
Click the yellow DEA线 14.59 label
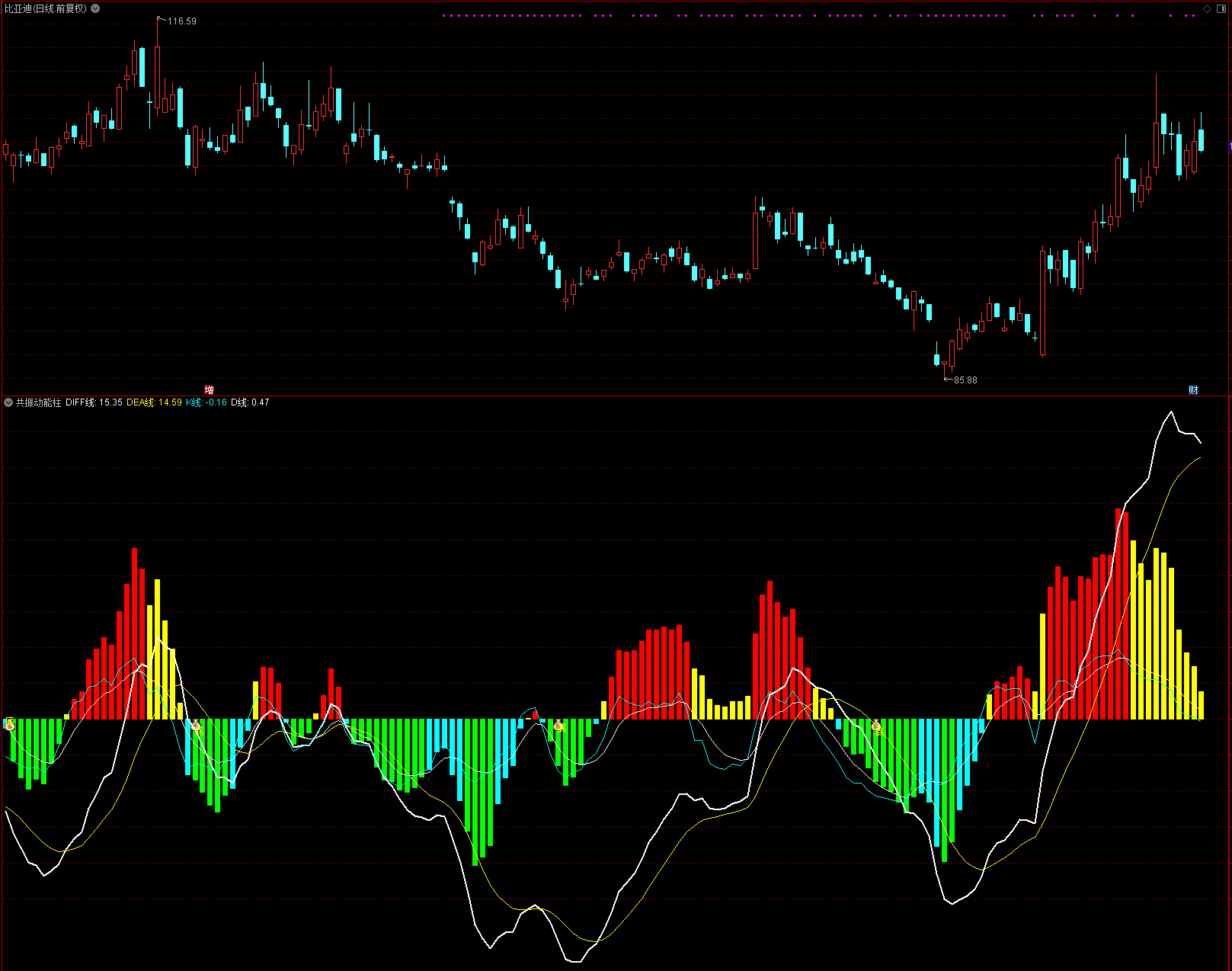[154, 402]
